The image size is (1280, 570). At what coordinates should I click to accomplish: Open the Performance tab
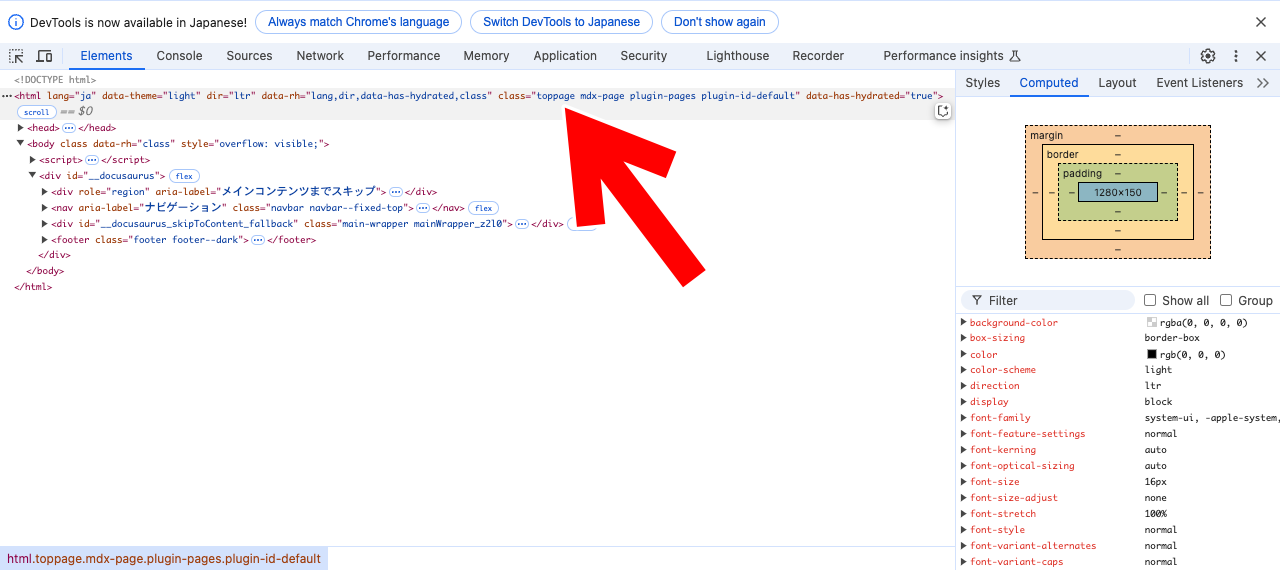(x=404, y=56)
